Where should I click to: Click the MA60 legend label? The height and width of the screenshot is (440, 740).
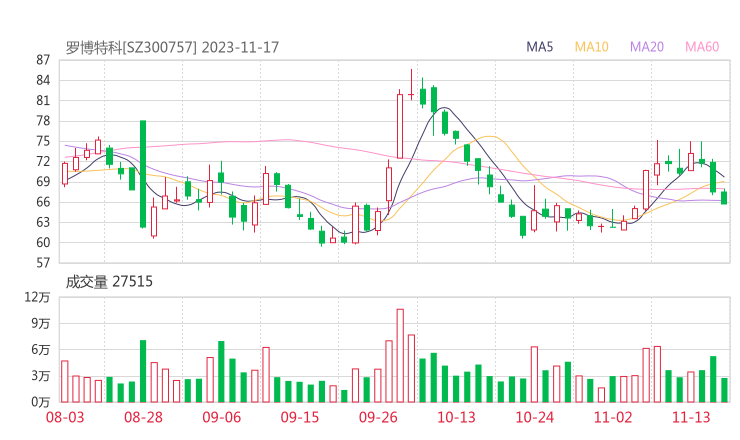pyautogui.click(x=702, y=47)
